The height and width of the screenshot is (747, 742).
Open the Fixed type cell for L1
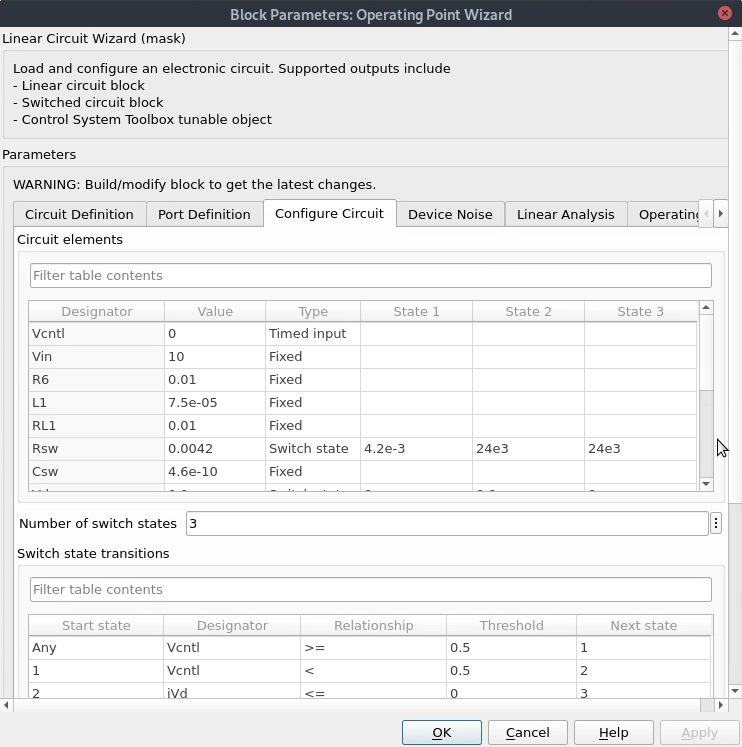tap(313, 403)
